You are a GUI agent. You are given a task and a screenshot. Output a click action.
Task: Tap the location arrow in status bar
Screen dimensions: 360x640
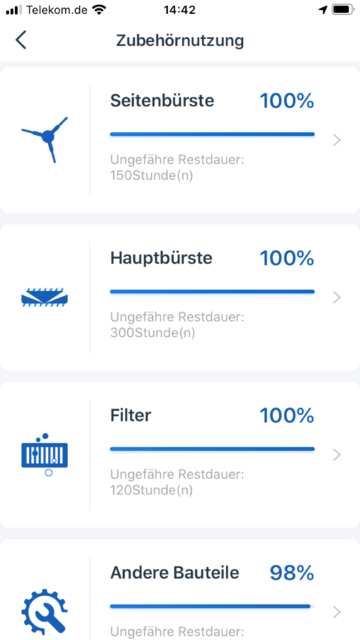click(323, 9)
